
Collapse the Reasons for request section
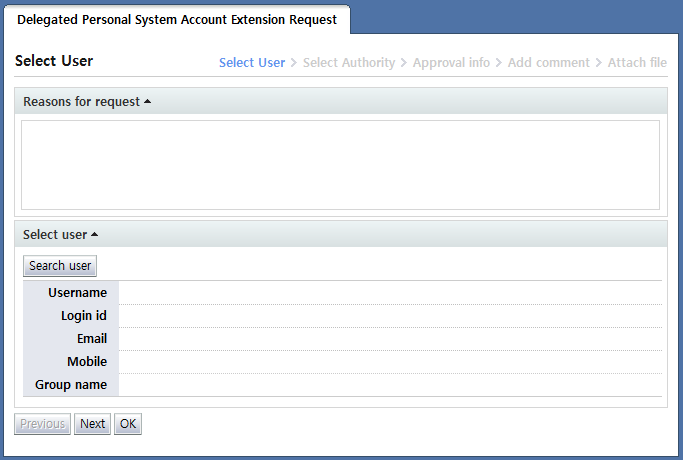coord(87,102)
